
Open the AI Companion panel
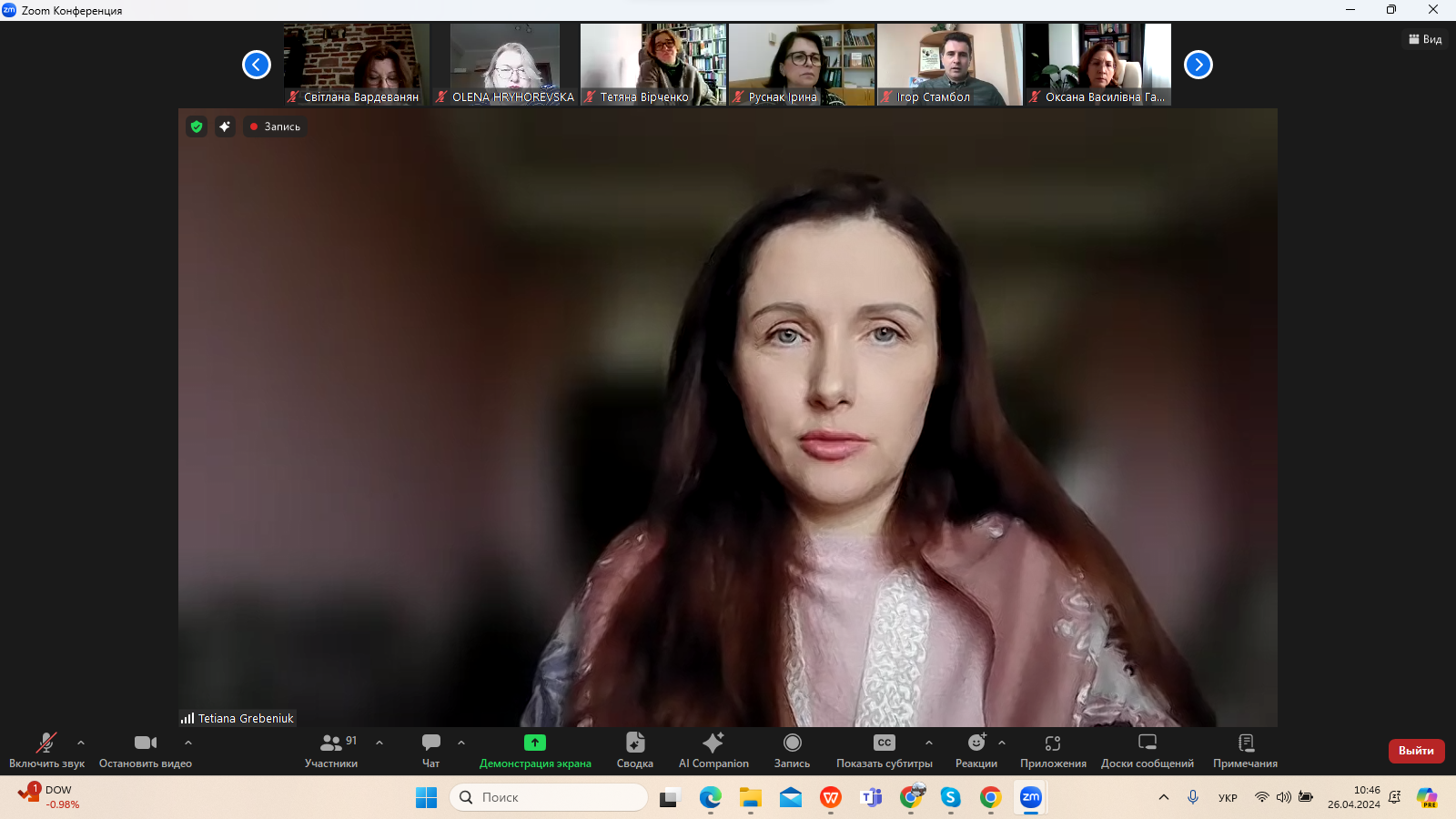(713, 750)
